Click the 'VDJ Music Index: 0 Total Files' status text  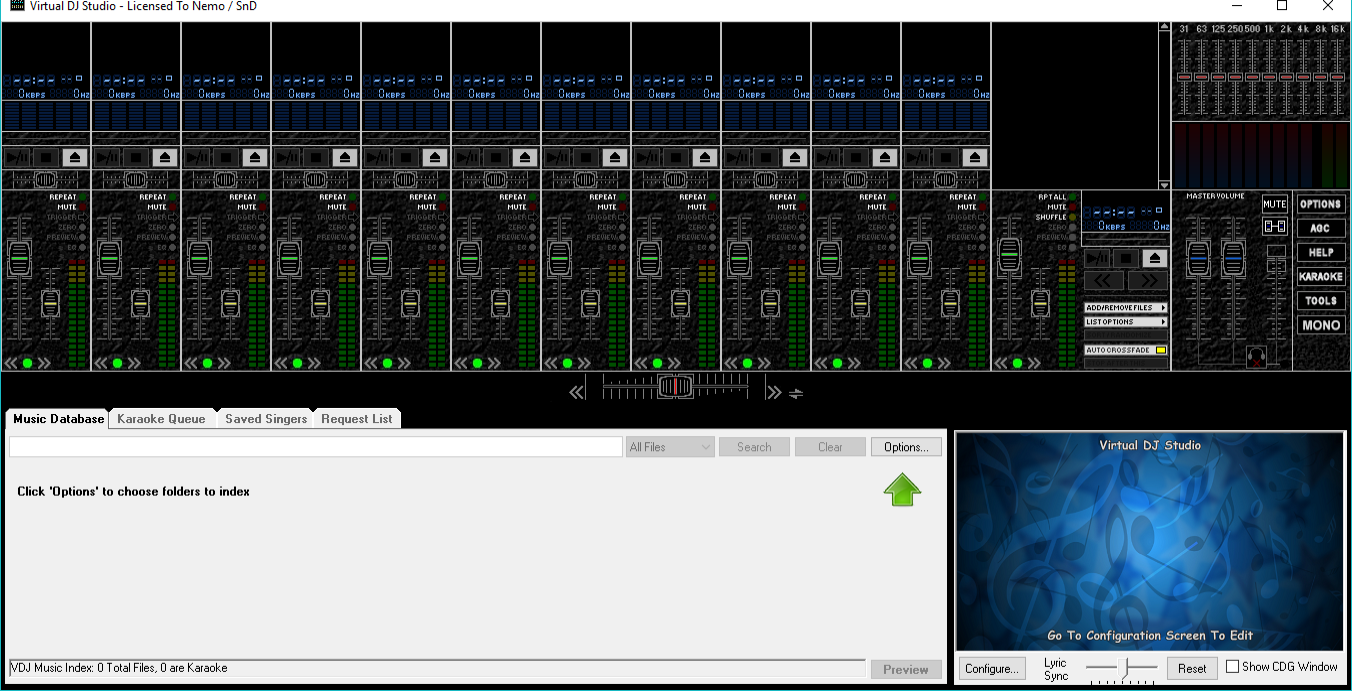119,668
